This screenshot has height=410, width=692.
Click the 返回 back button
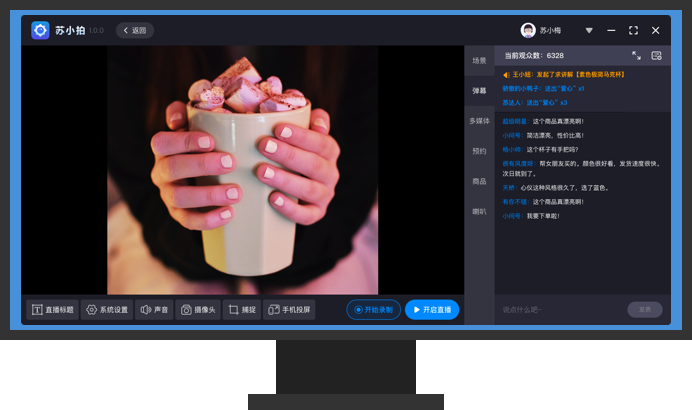pos(135,30)
